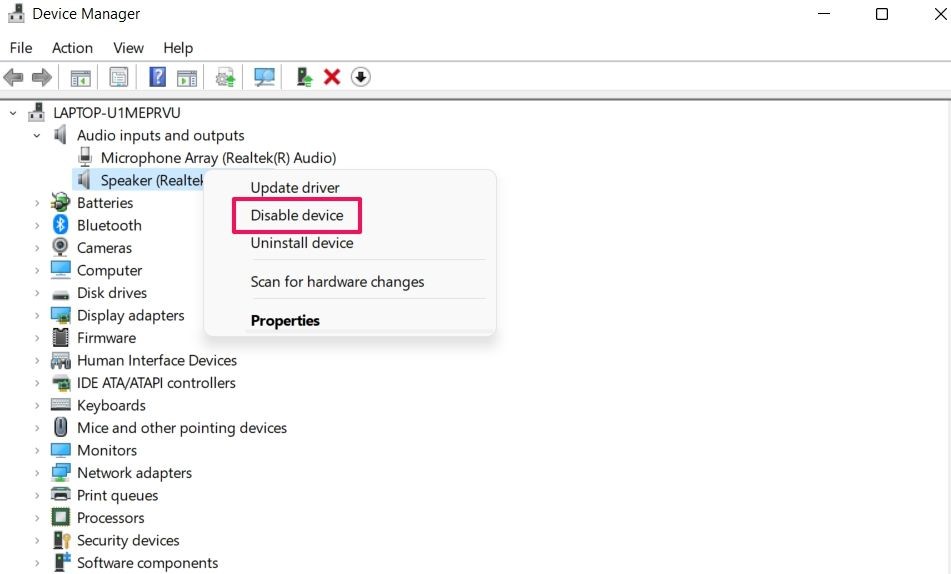951x574 pixels.
Task: Open the Help menu
Action: tap(178, 48)
